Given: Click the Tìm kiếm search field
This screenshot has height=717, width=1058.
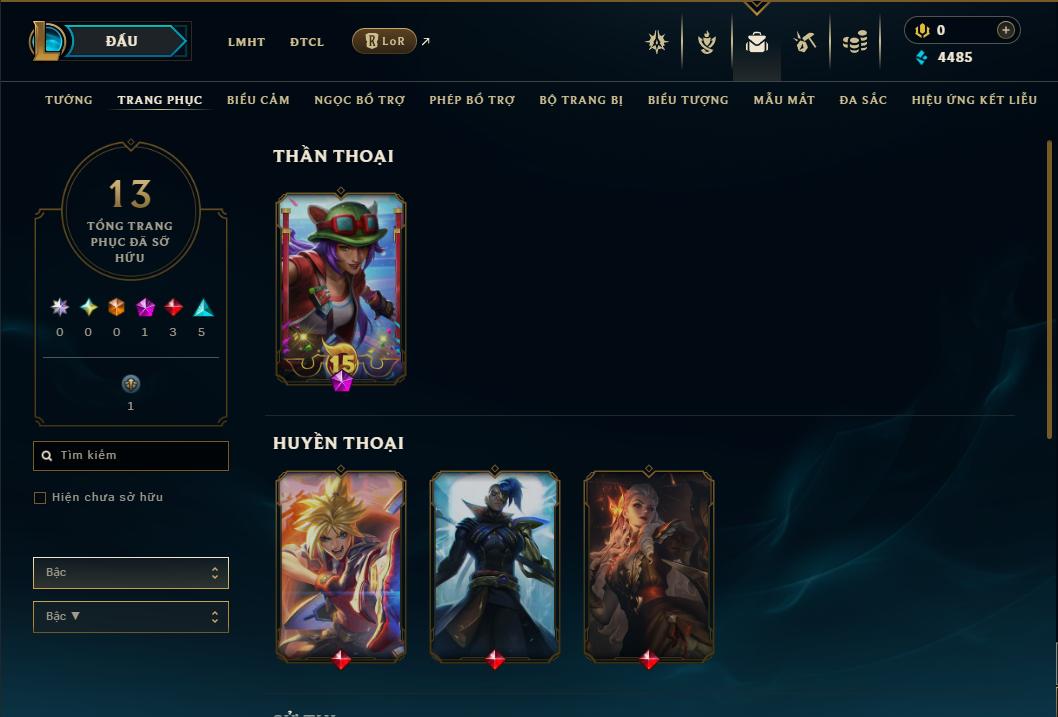Looking at the screenshot, I should [131, 456].
